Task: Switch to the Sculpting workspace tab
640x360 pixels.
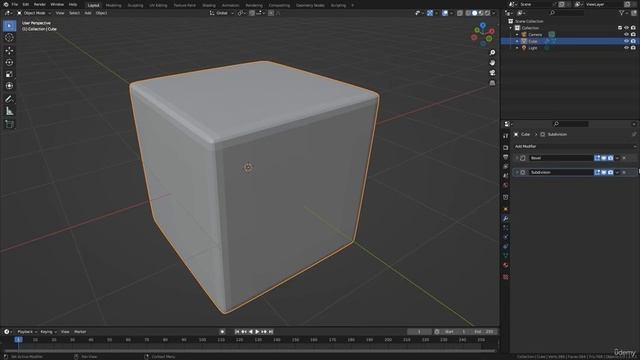Action: [135, 5]
